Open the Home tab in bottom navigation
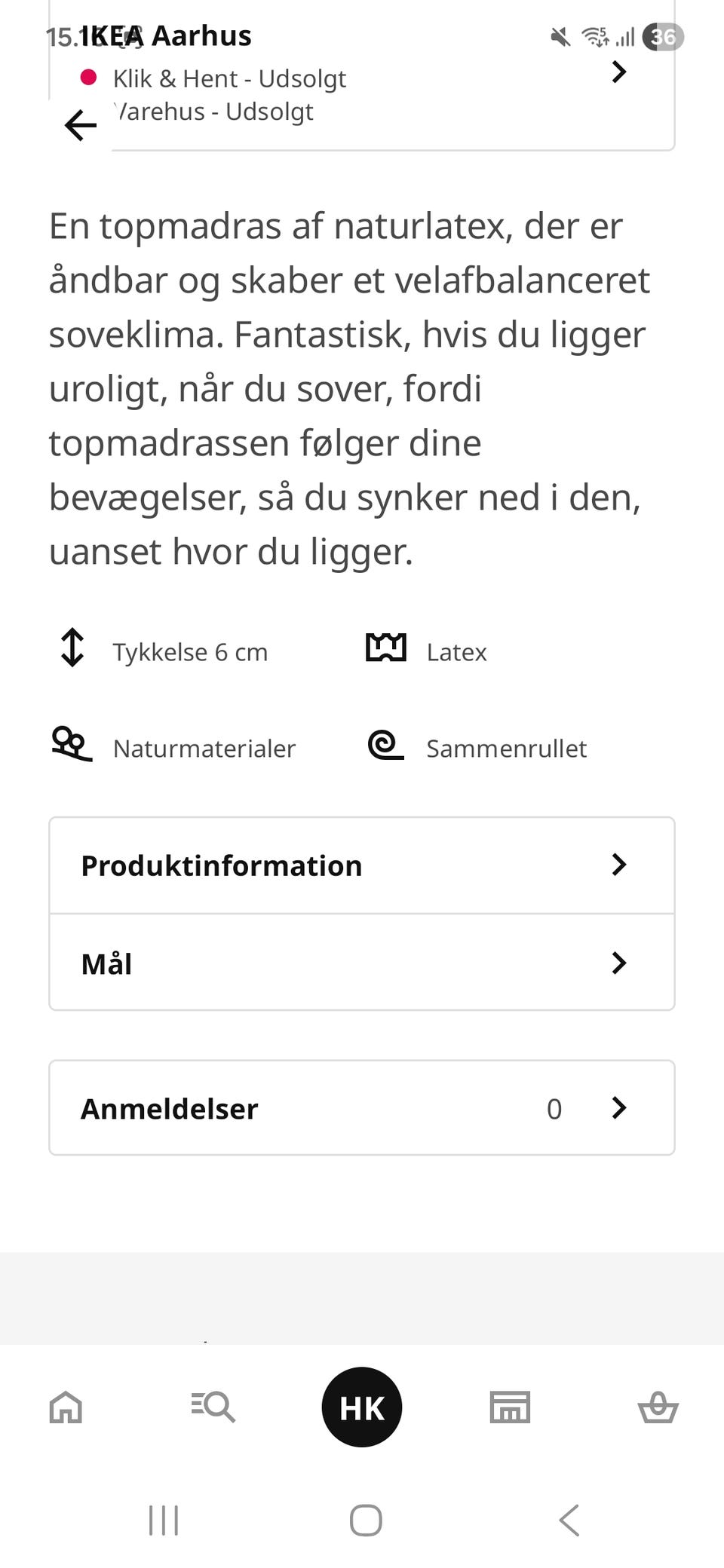Viewport: 724px width, 1568px height. tap(65, 1405)
